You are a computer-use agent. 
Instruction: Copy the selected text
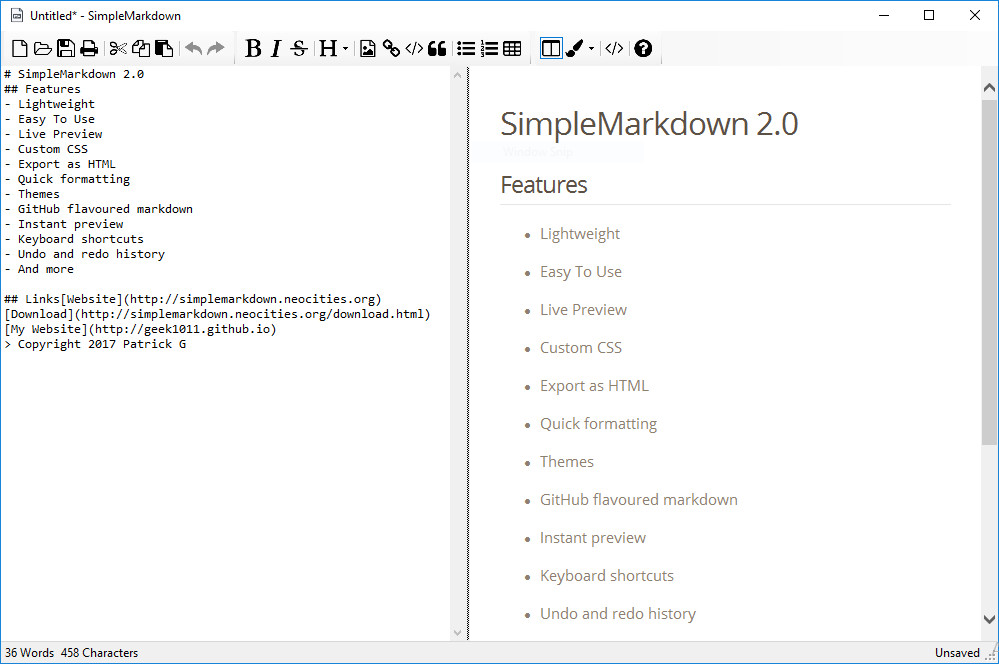click(x=141, y=48)
